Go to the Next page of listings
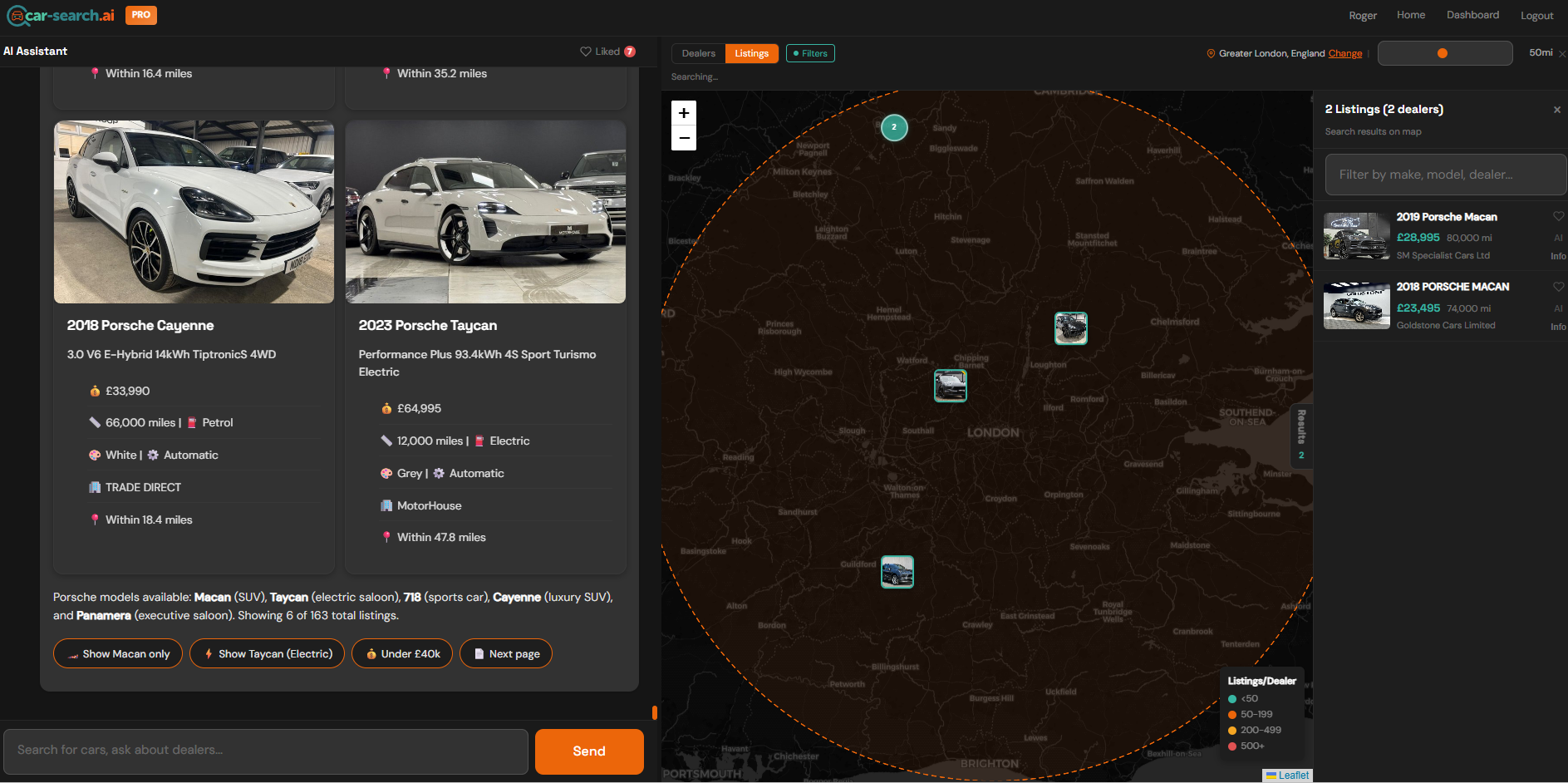The height and width of the screenshot is (783, 1568). coord(506,653)
